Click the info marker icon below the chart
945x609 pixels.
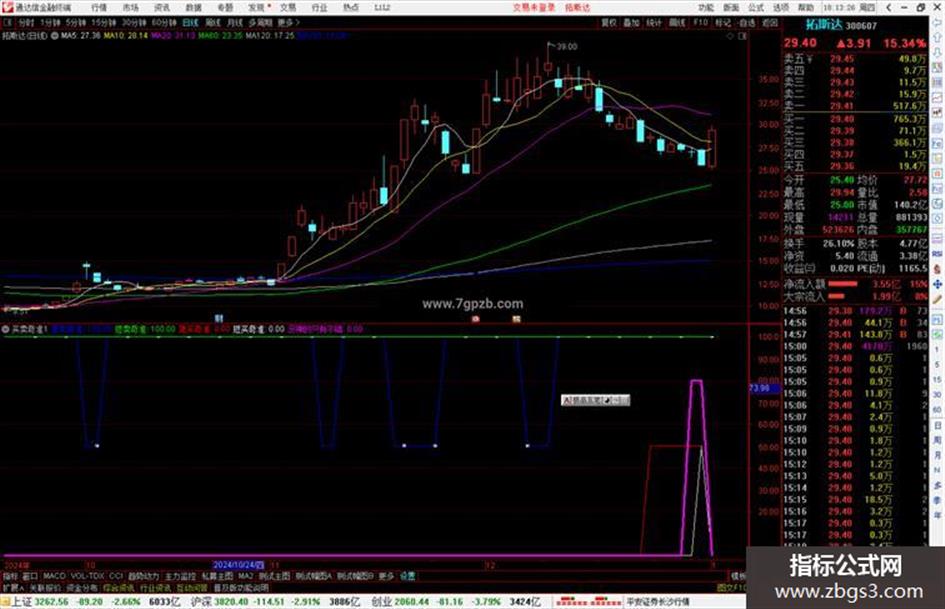coord(219,318)
